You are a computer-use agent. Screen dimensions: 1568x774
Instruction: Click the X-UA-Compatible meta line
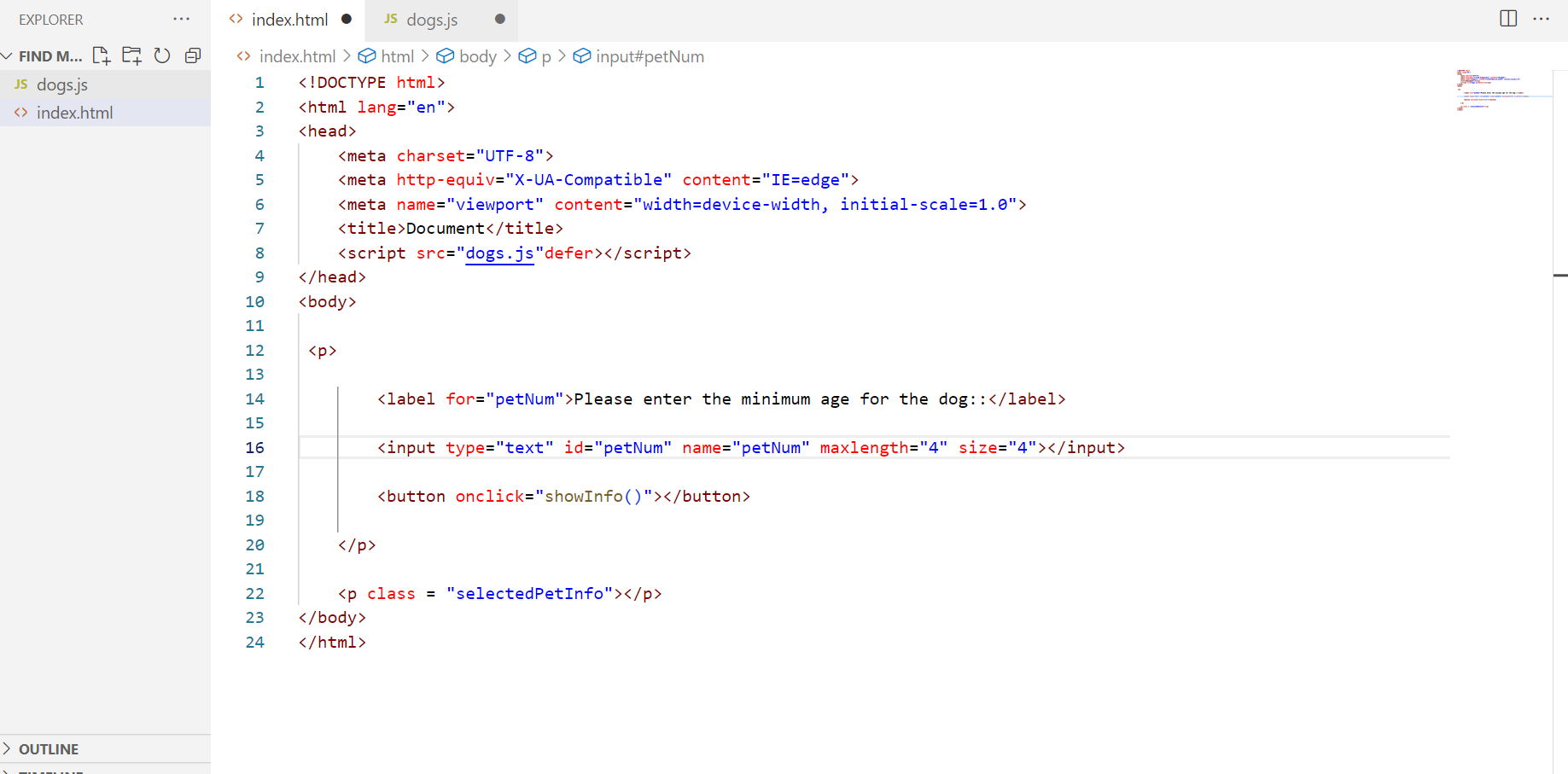598,180
